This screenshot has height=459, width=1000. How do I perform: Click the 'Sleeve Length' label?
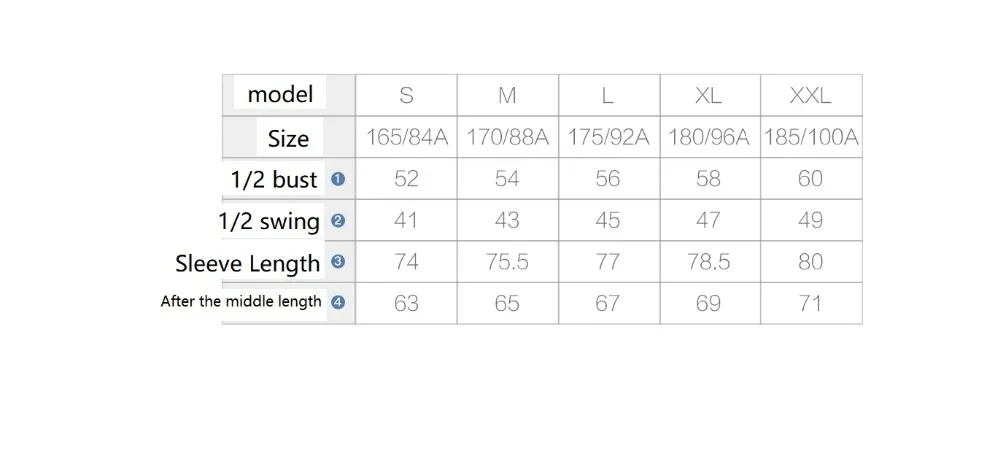247,263
